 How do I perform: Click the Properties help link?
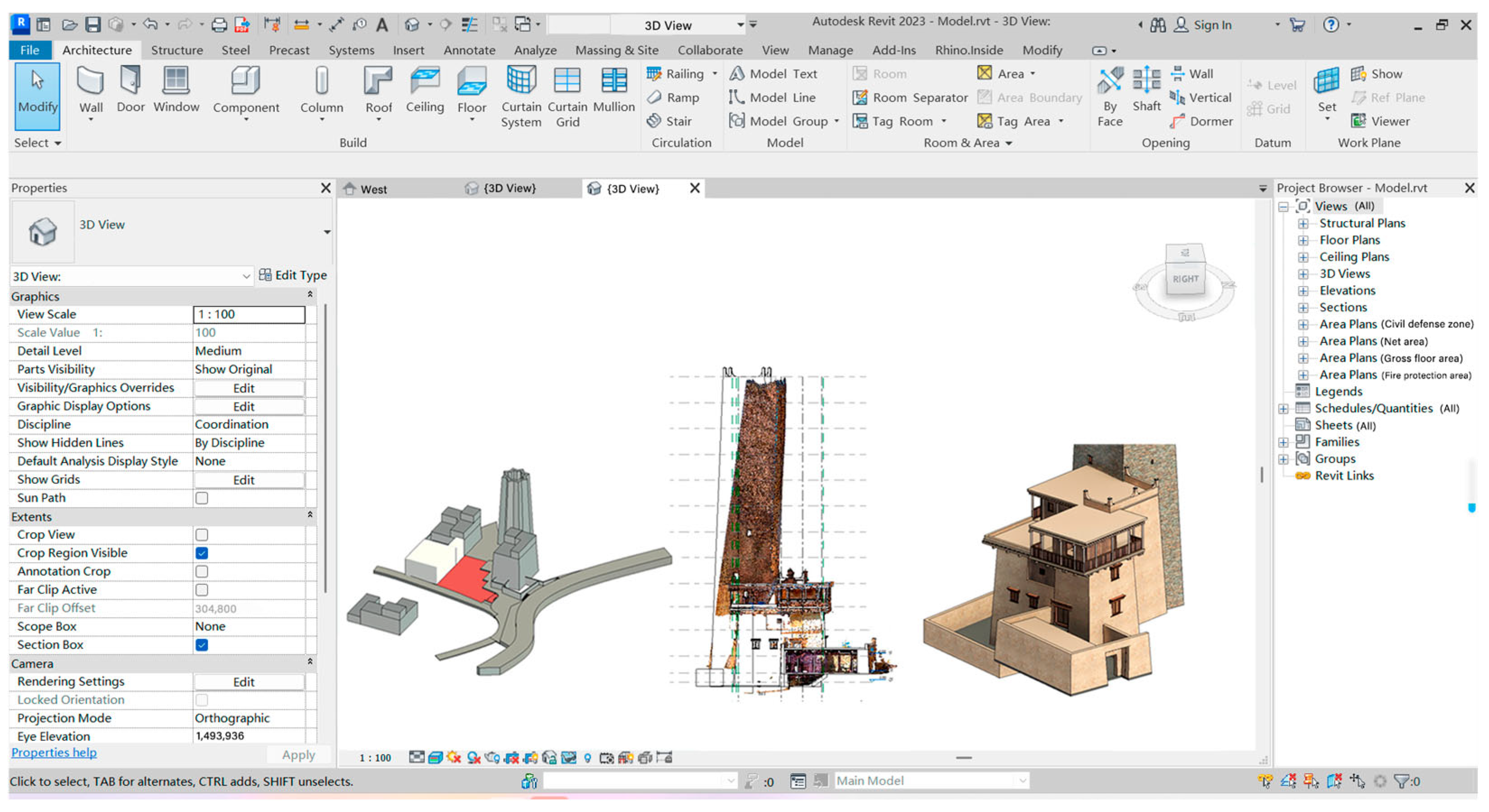(54, 752)
